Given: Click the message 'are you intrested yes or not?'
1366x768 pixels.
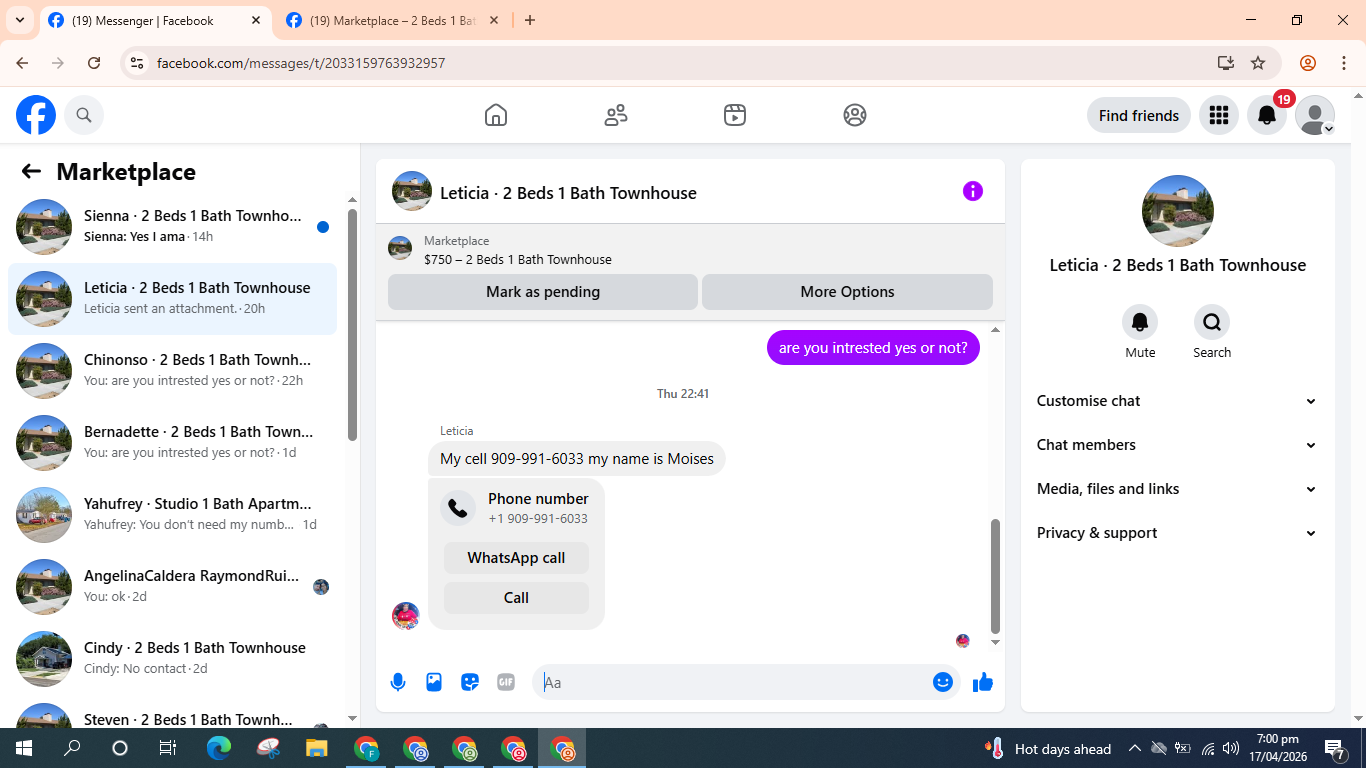Looking at the screenshot, I should click(x=873, y=348).
